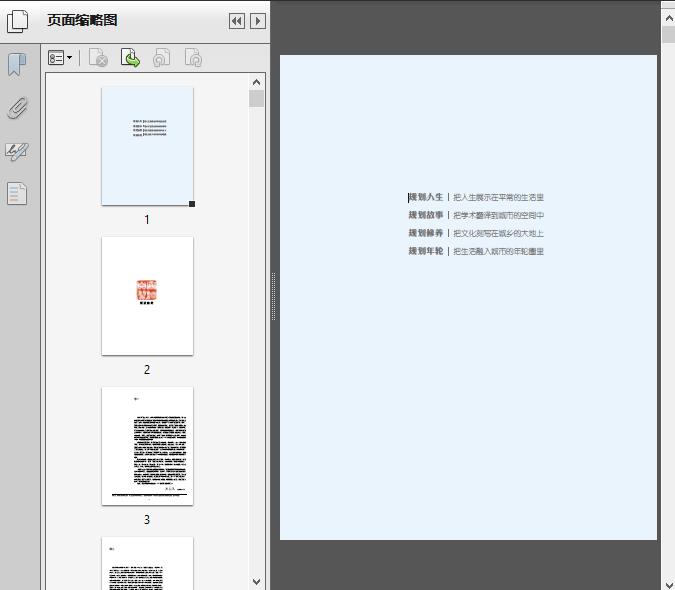
Task: Click page 1 thumbnail resize handle
Action: 192,204
